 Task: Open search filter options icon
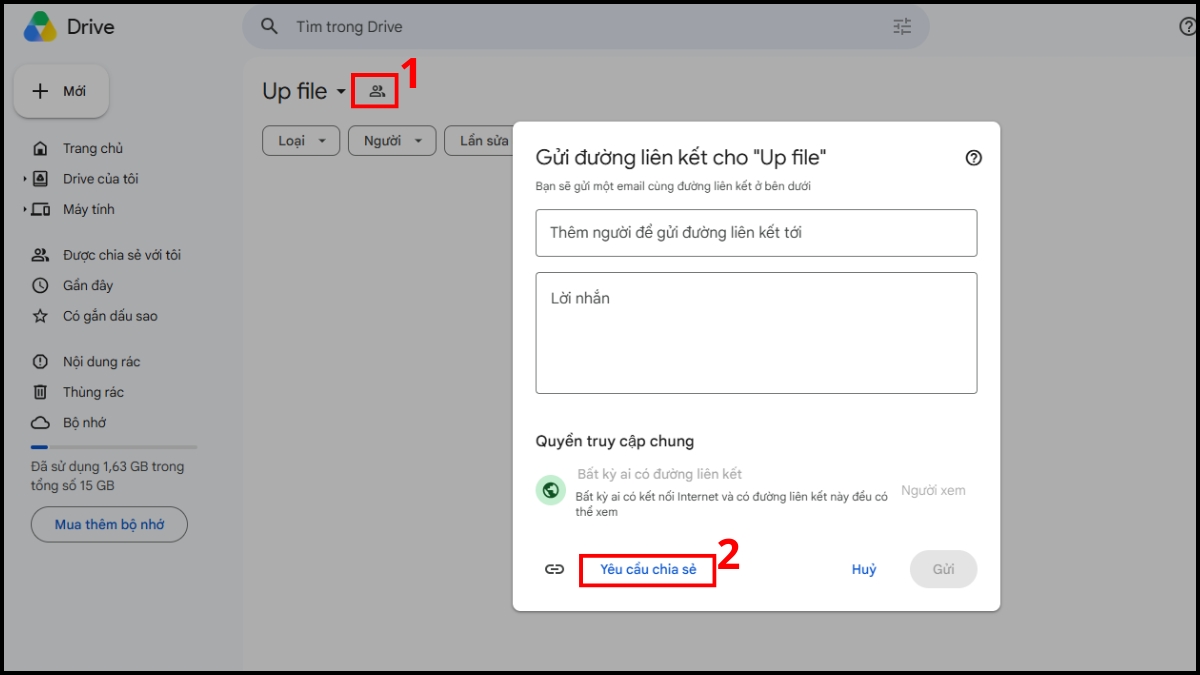pos(902,27)
